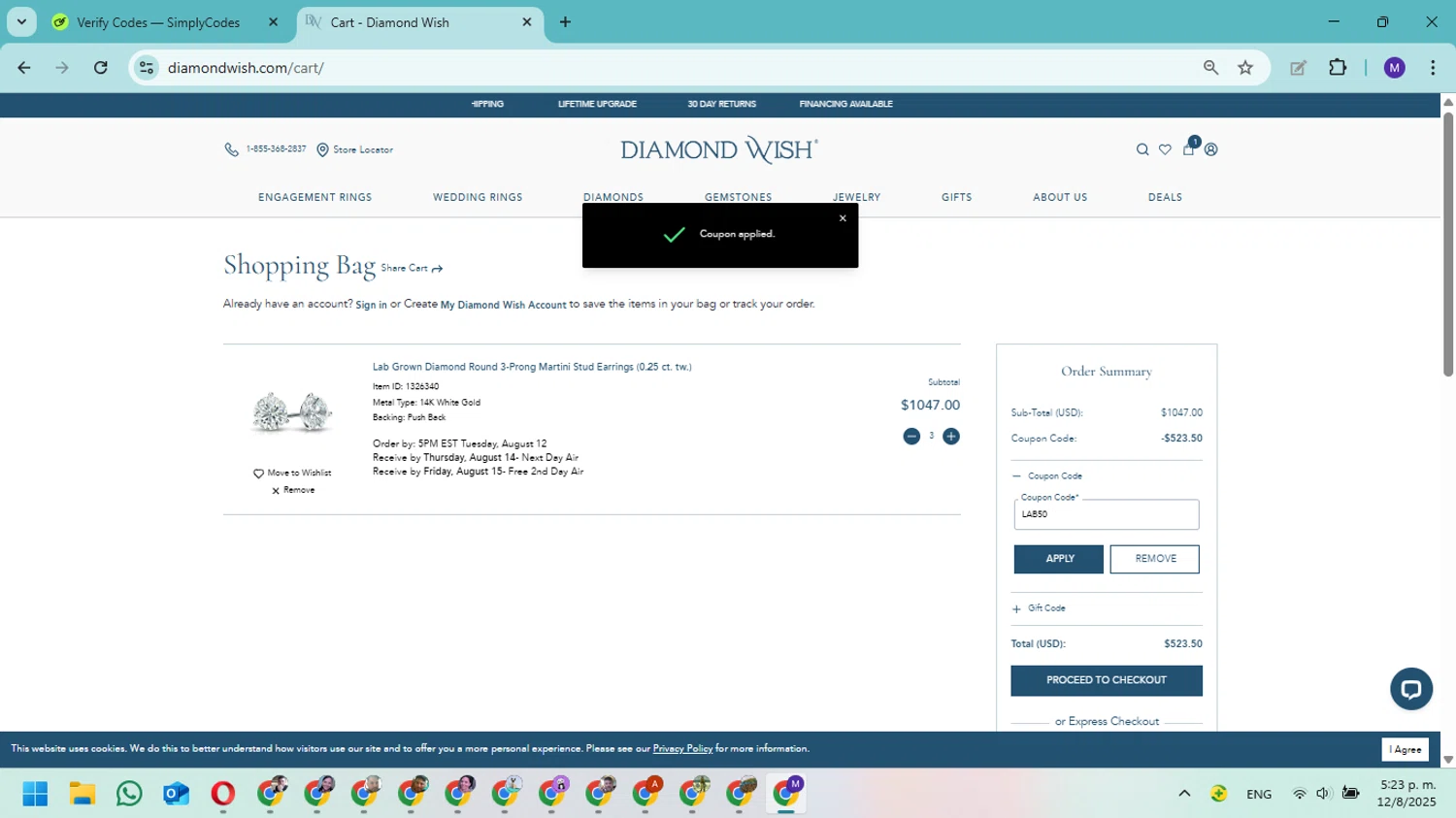Image resolution: width=1456 pixels, height=818 pixels.
Task: Click the page vertical scrollbar
Action: (x=1448, y=243)
